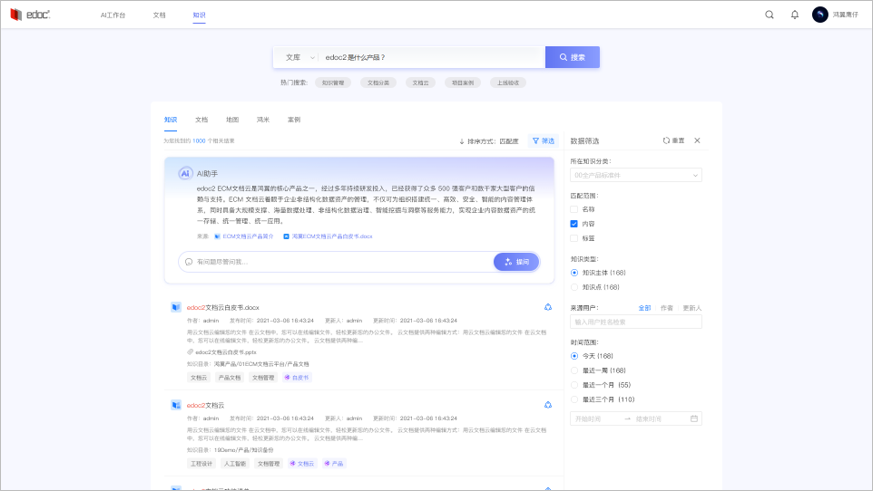Screen dimensions: 873x491
Task: Switch to the 知识 results tab
Action: click(x=170, y=120)
